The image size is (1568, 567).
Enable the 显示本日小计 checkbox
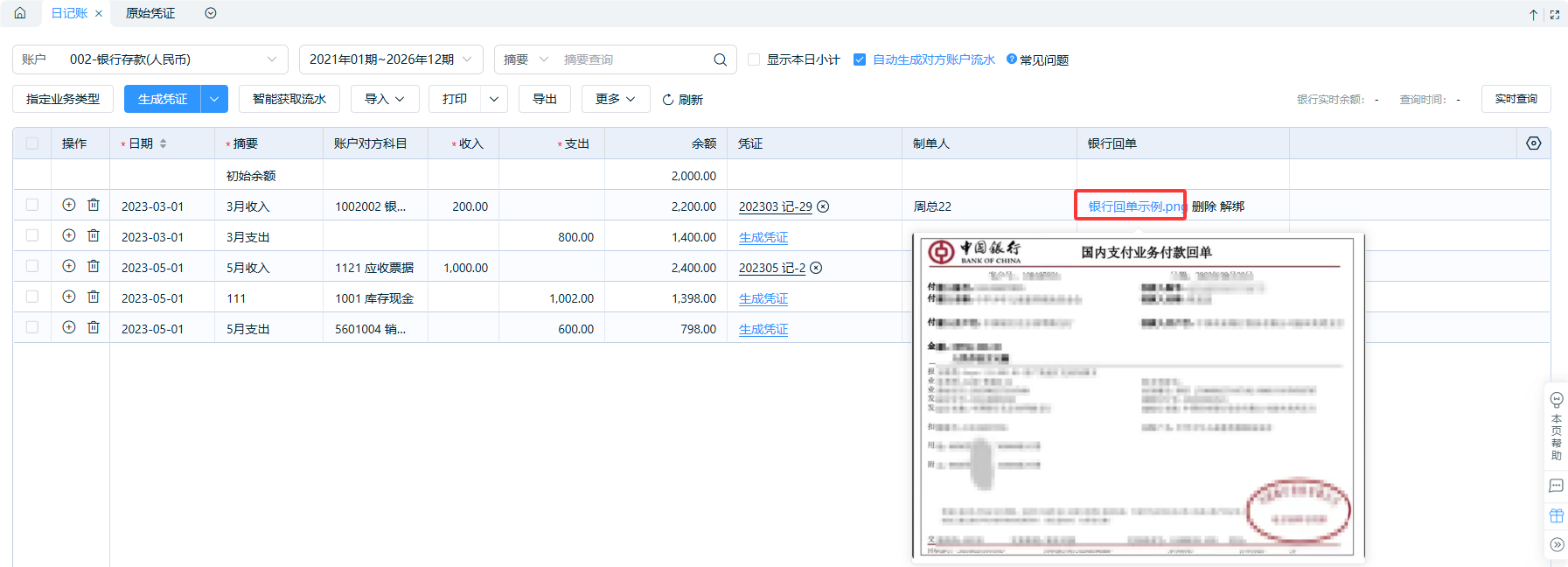(754, 59)
